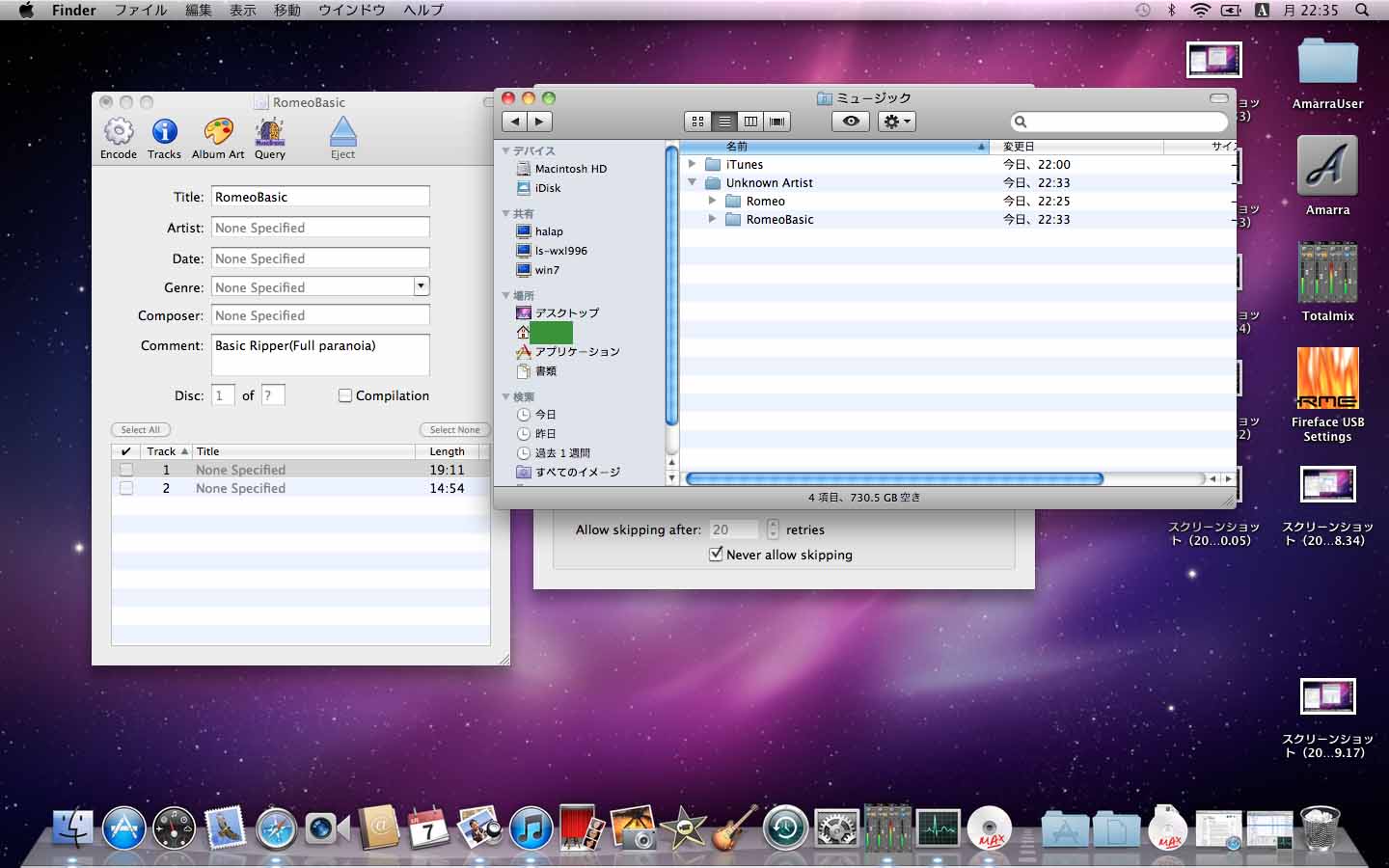
Task: Expand the iTunes folder
Action: coord(692,164)
